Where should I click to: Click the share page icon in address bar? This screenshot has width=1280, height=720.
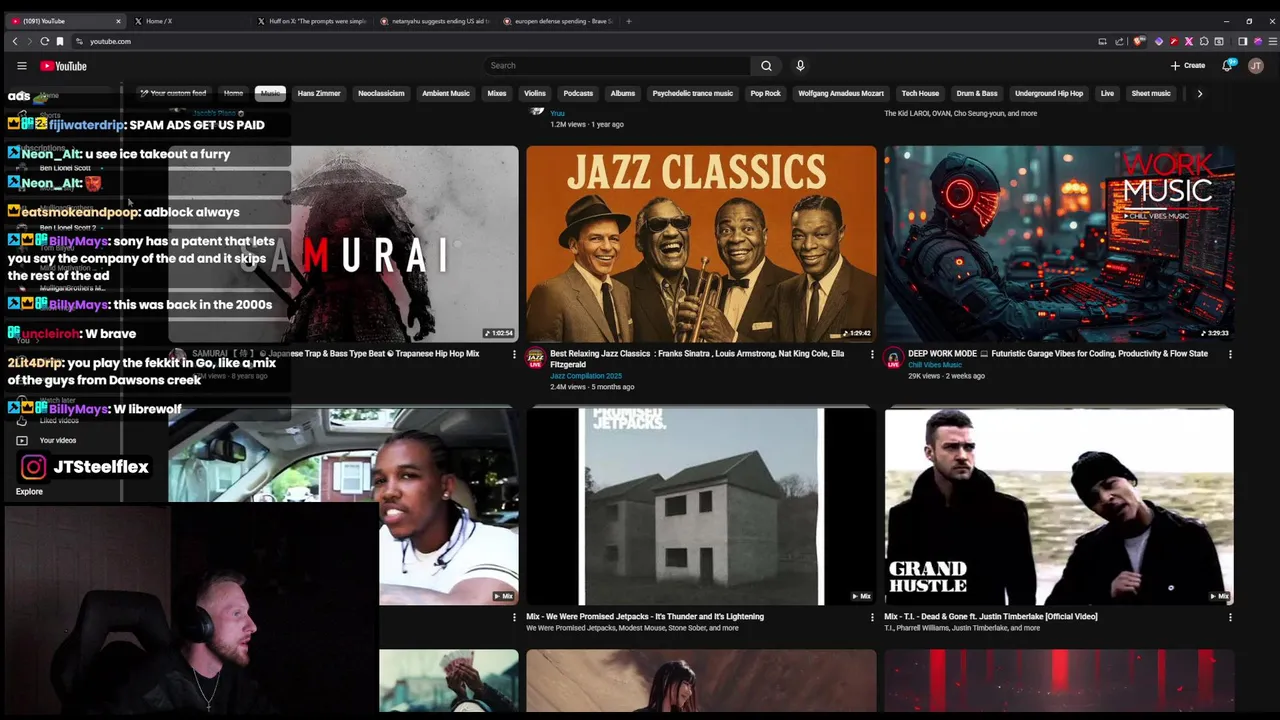[1120, 41]
